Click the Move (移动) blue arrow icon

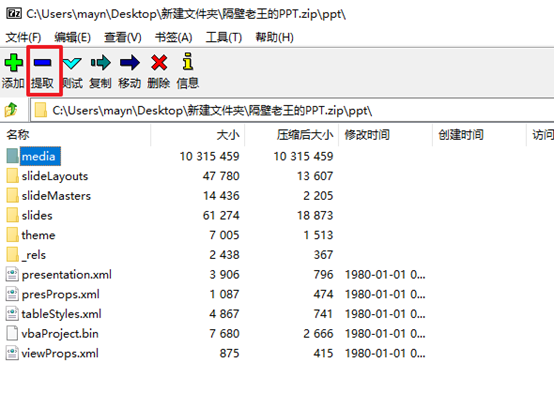pyautogui.click(x=130, y=63)
